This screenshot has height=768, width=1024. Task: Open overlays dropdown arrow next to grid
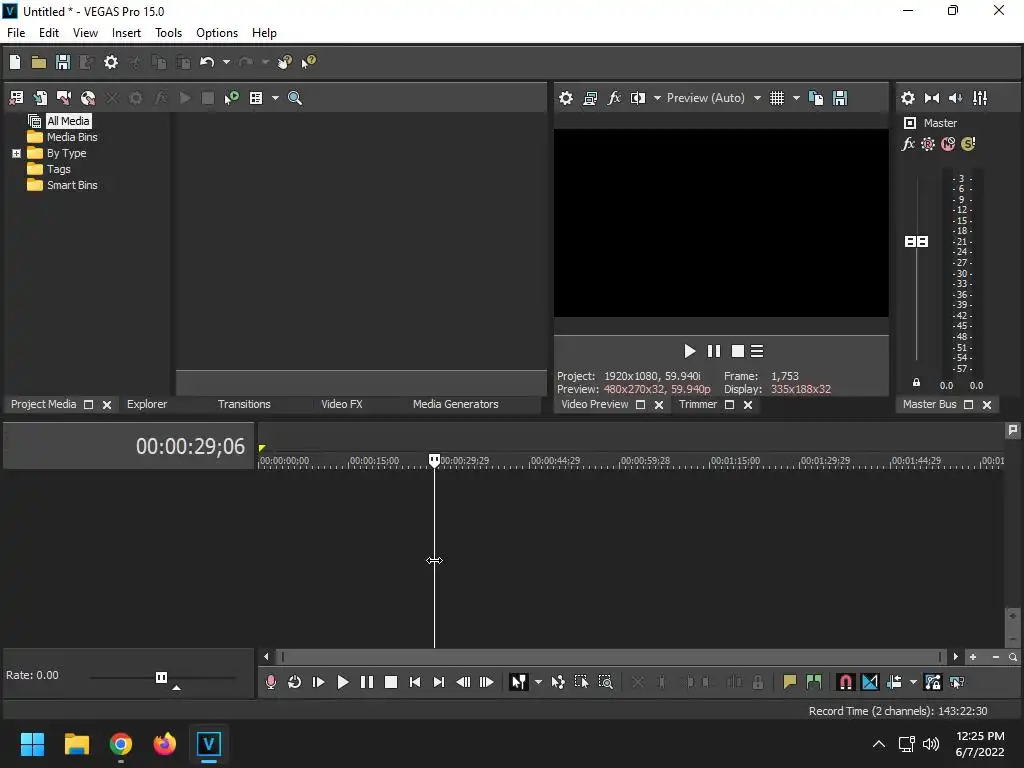pyautogui.click(x=796, y=98)
